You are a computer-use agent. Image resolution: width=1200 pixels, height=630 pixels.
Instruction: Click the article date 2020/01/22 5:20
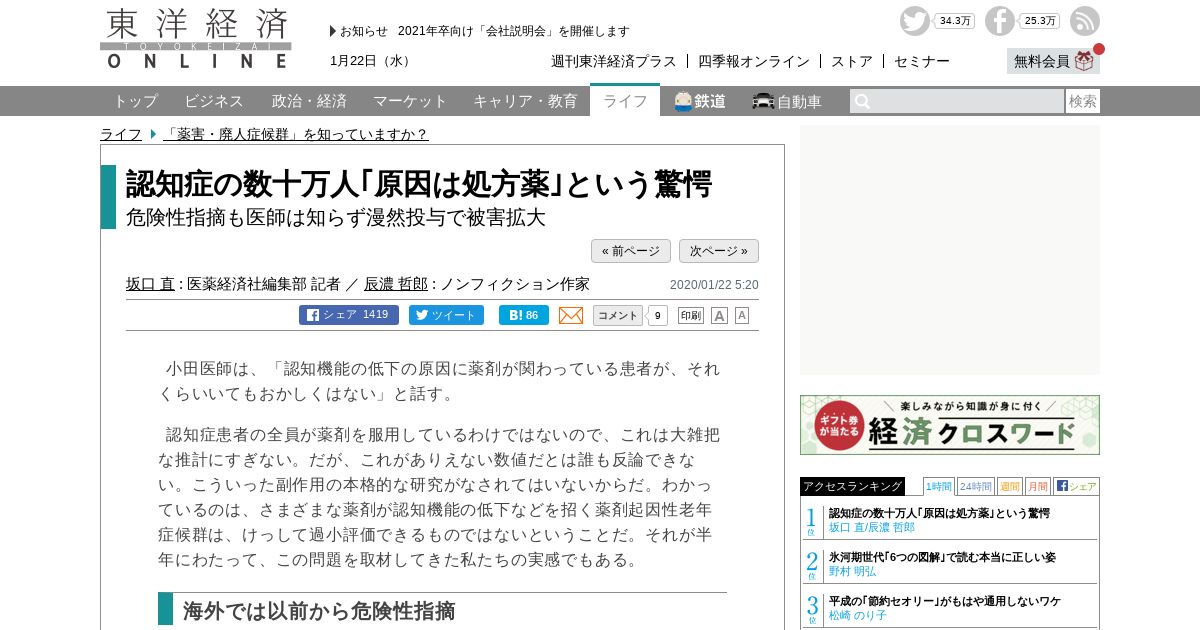(714, 285)
